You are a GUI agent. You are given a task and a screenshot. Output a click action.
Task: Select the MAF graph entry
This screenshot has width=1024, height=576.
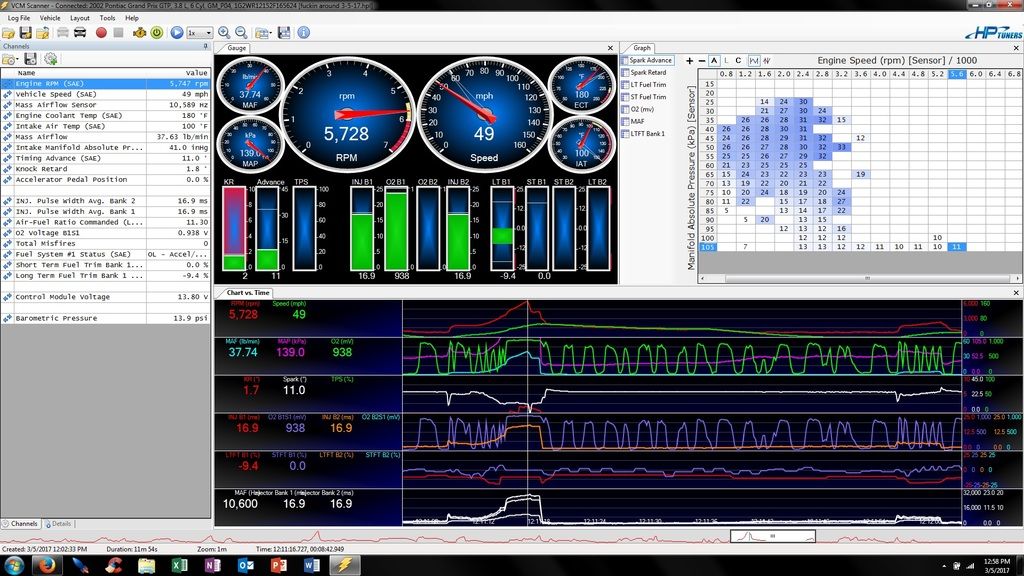633,121
